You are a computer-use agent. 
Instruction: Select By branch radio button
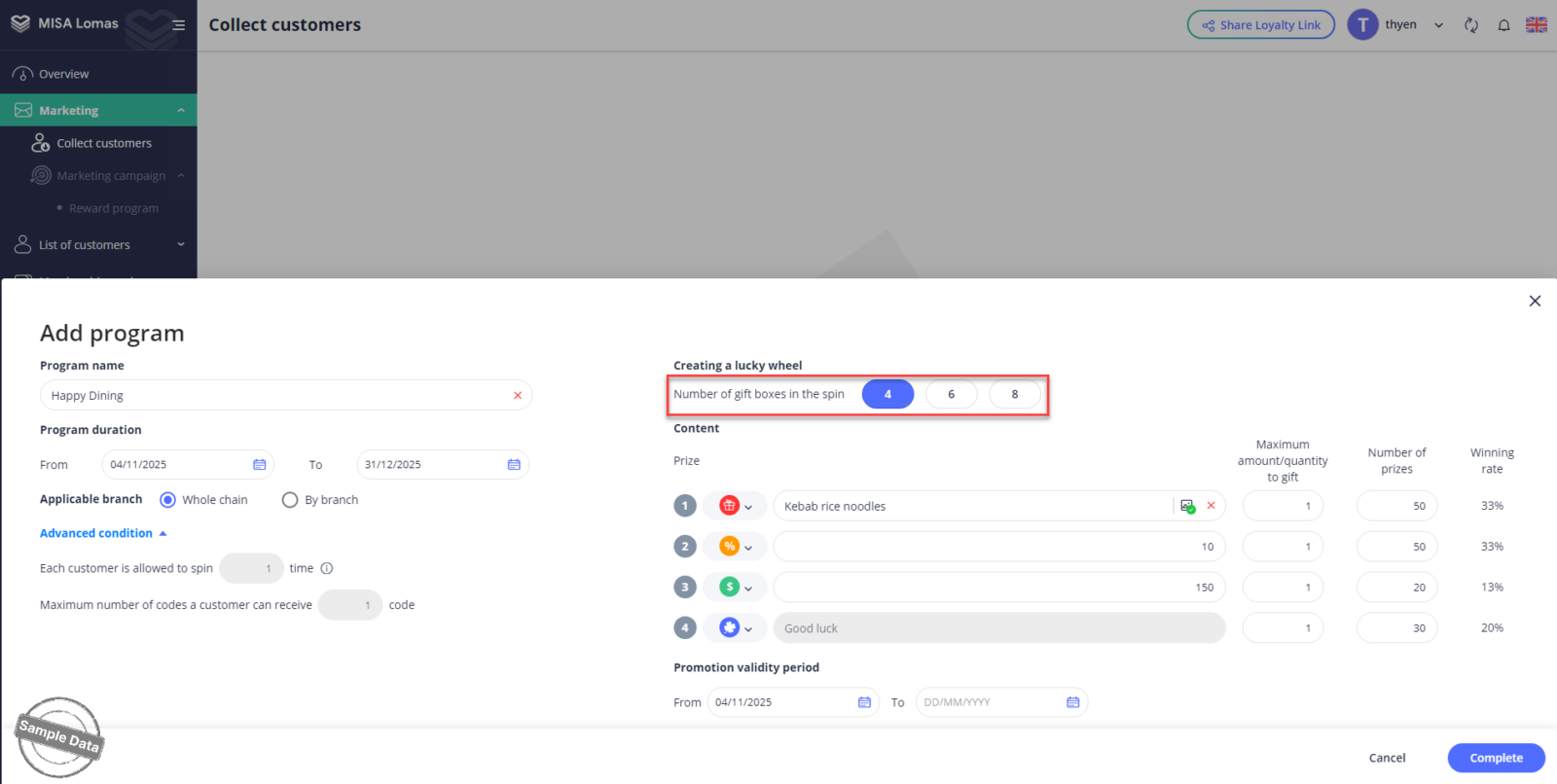(x=290, y=500)
